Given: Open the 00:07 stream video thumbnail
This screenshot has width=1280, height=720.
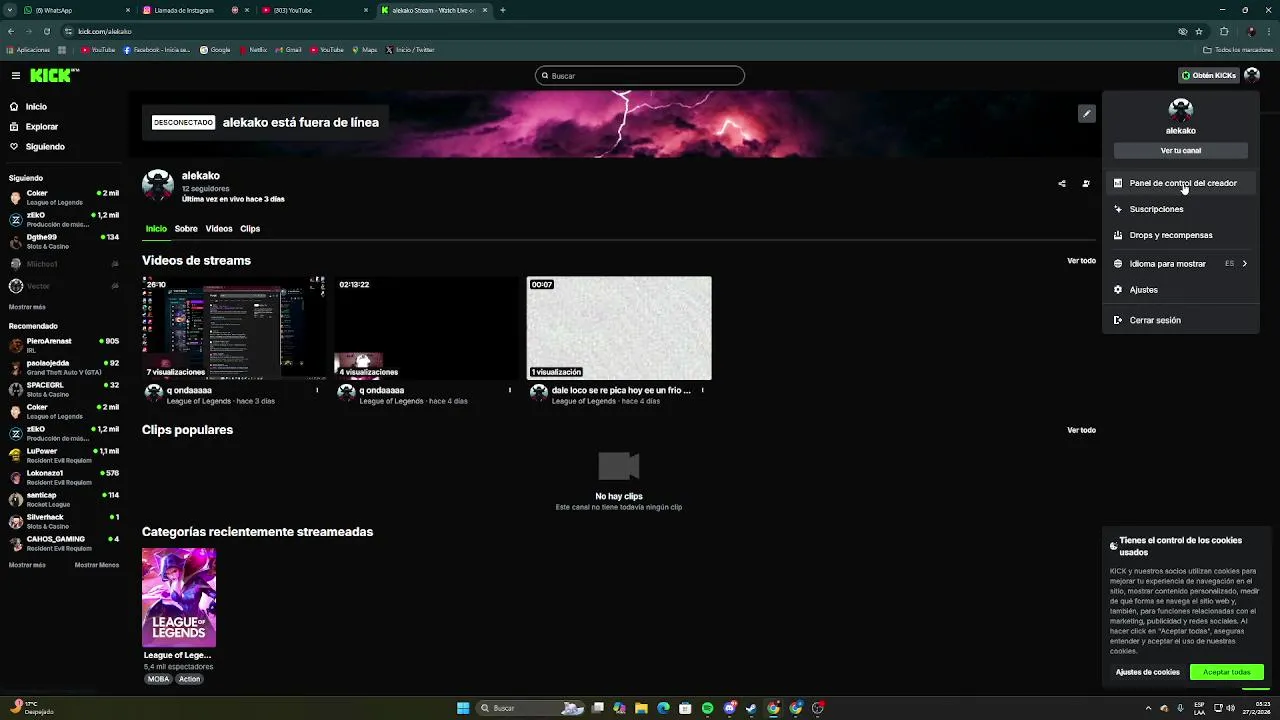Looking at the screenshot, I should [x=619, y=329].
